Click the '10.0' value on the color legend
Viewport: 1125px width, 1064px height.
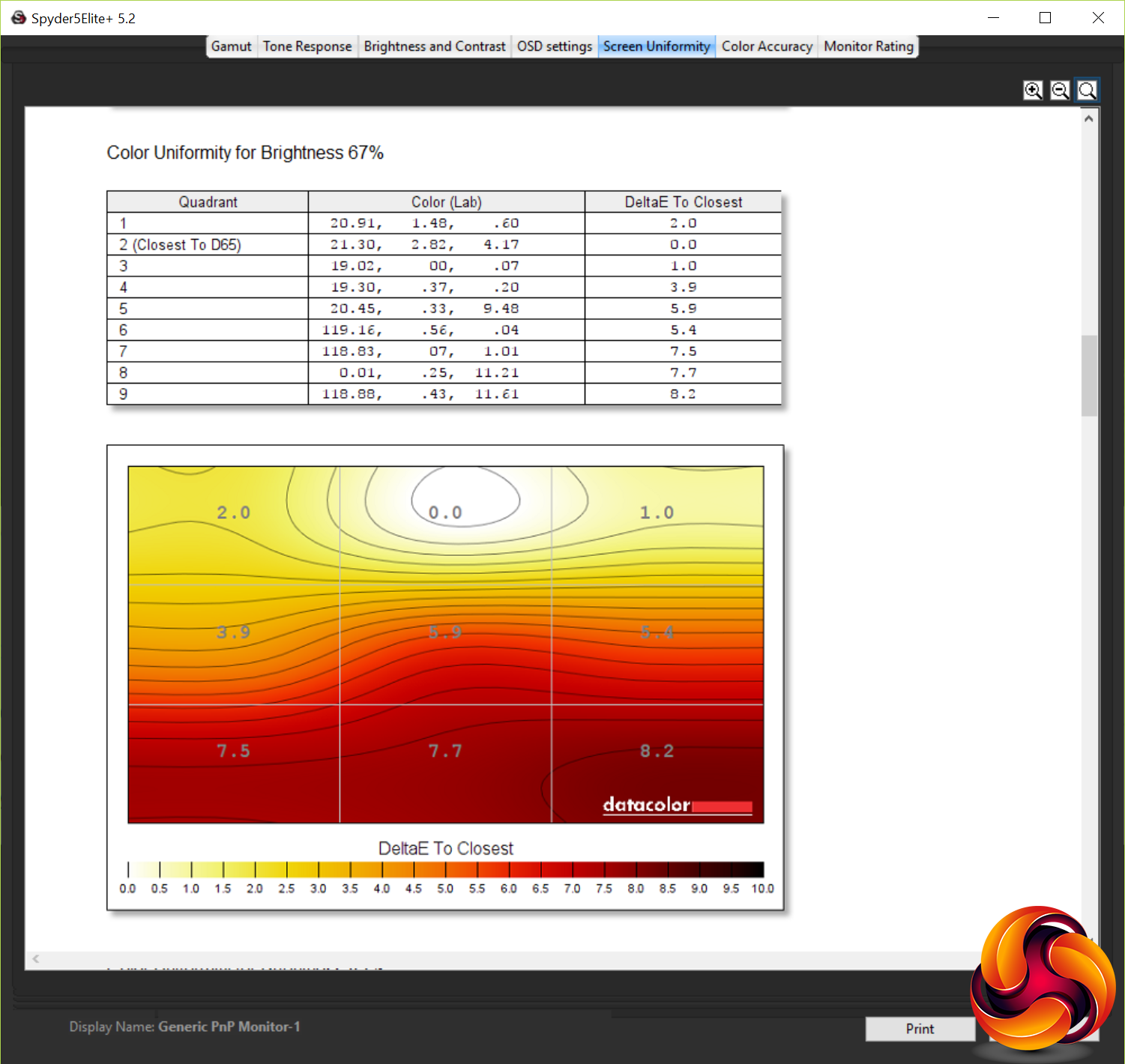pos(763,889)
